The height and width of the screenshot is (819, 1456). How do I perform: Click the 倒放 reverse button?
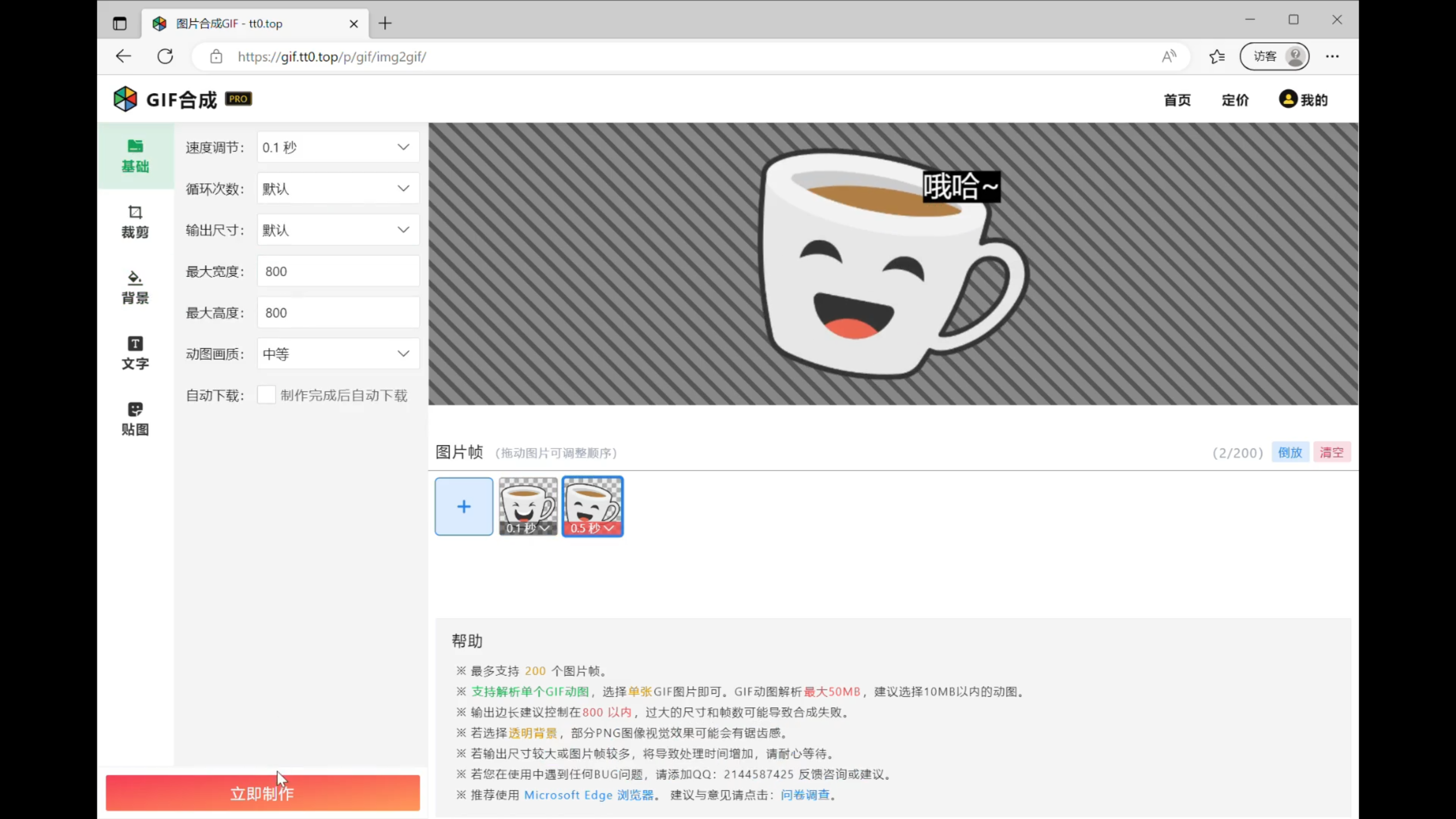(x=1290, y=452)
